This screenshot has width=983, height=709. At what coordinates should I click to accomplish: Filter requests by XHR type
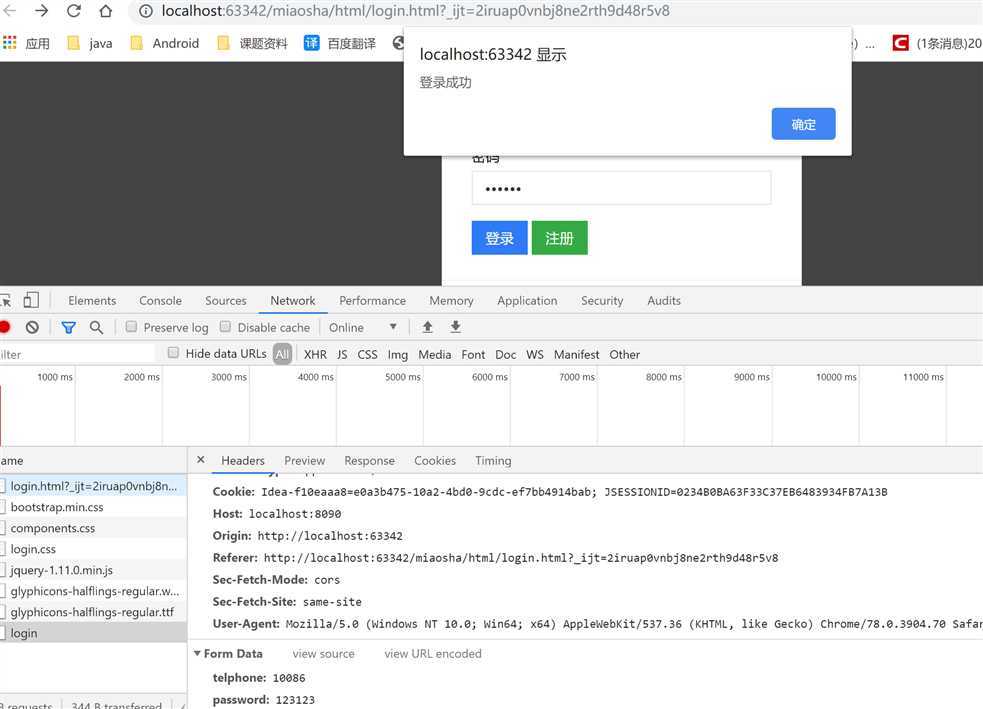coord(315,354)
